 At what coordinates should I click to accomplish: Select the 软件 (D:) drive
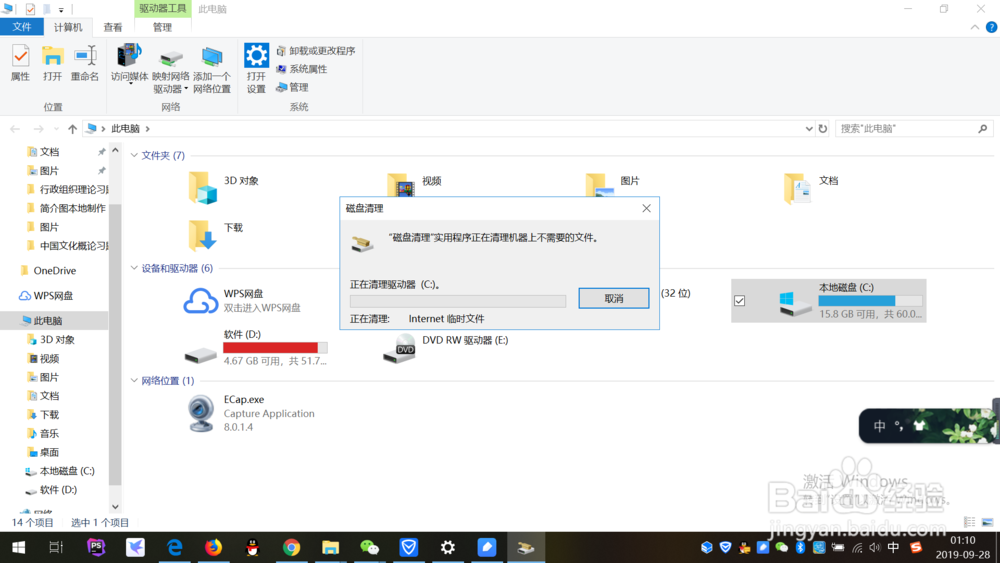[x=255, y=347]
